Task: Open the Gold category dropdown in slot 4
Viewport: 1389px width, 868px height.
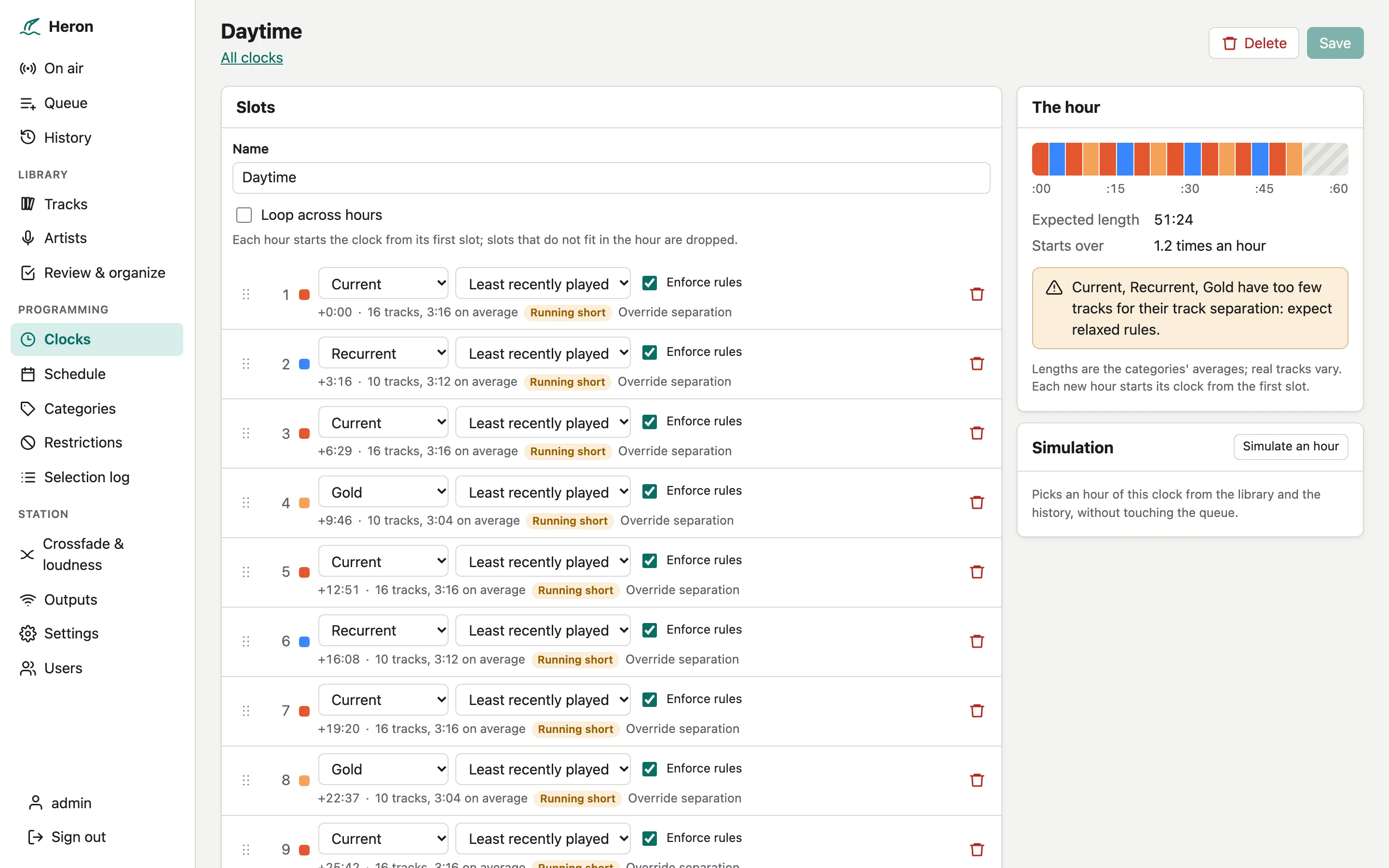Action: coord(383,492)
